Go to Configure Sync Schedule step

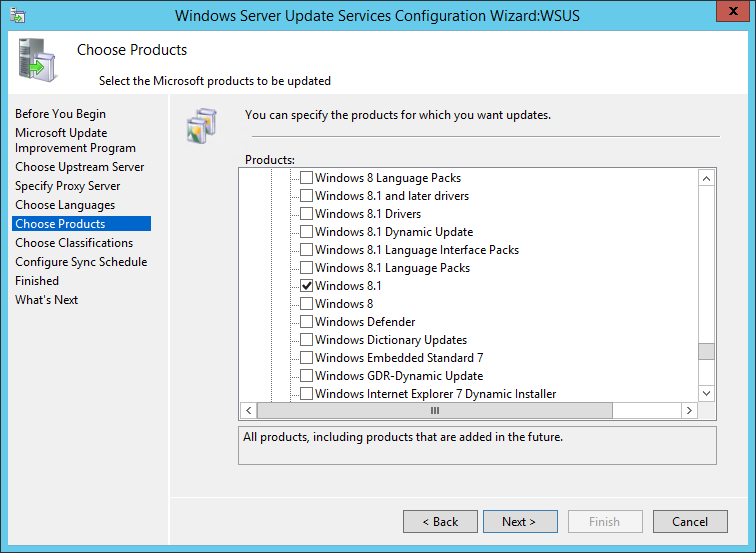point(81,262)
